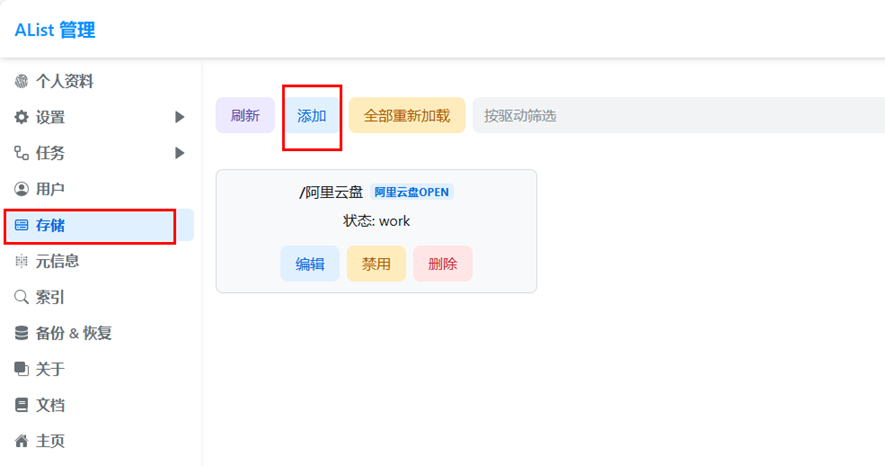Click the meta icon beside 元信息
This screenshot has width=885, height=466.
coord(21,261)
